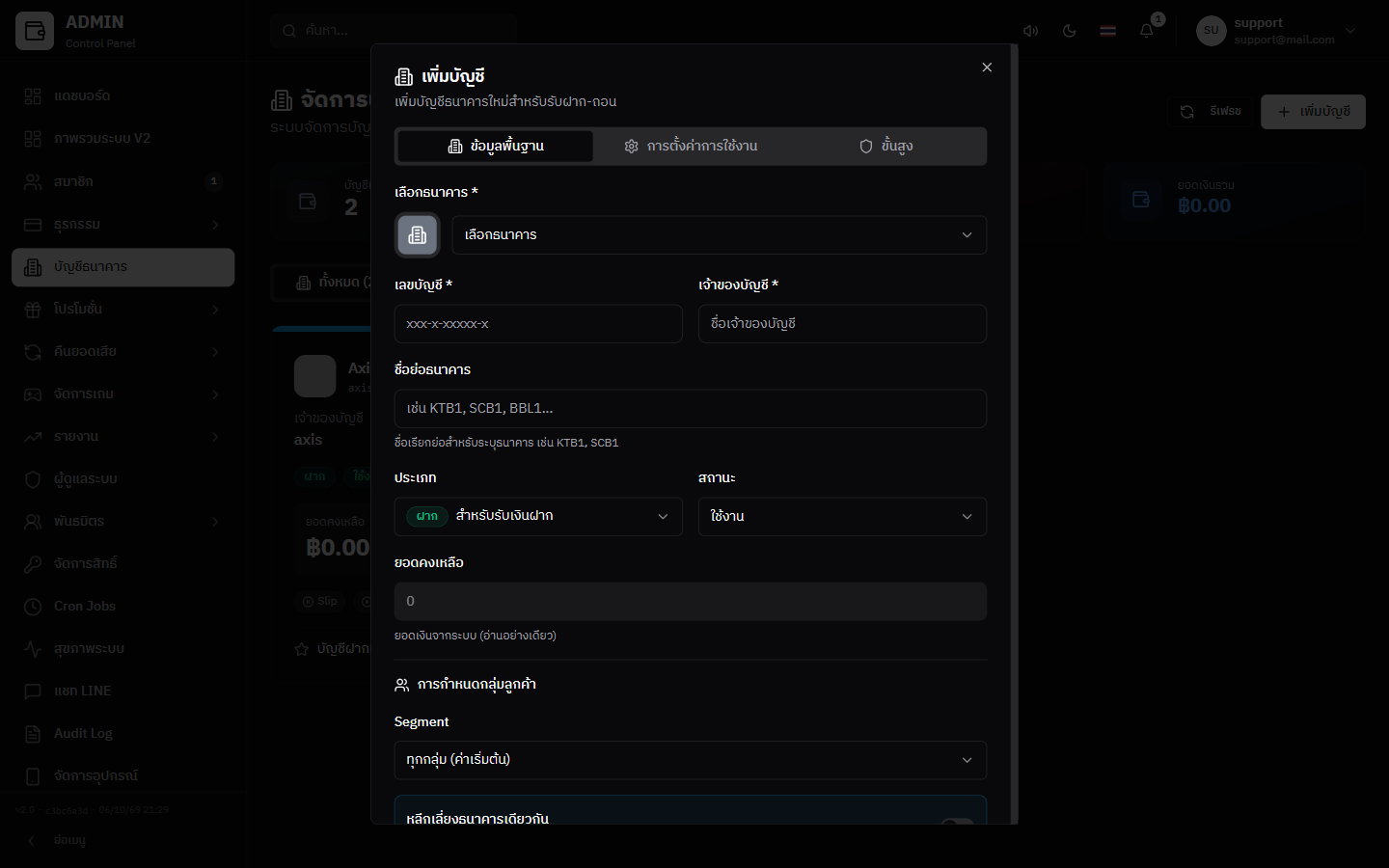Viewport: 1389px width, 868px height.
Task: Open Cron Jobs in sidebar
Action: 123,606
